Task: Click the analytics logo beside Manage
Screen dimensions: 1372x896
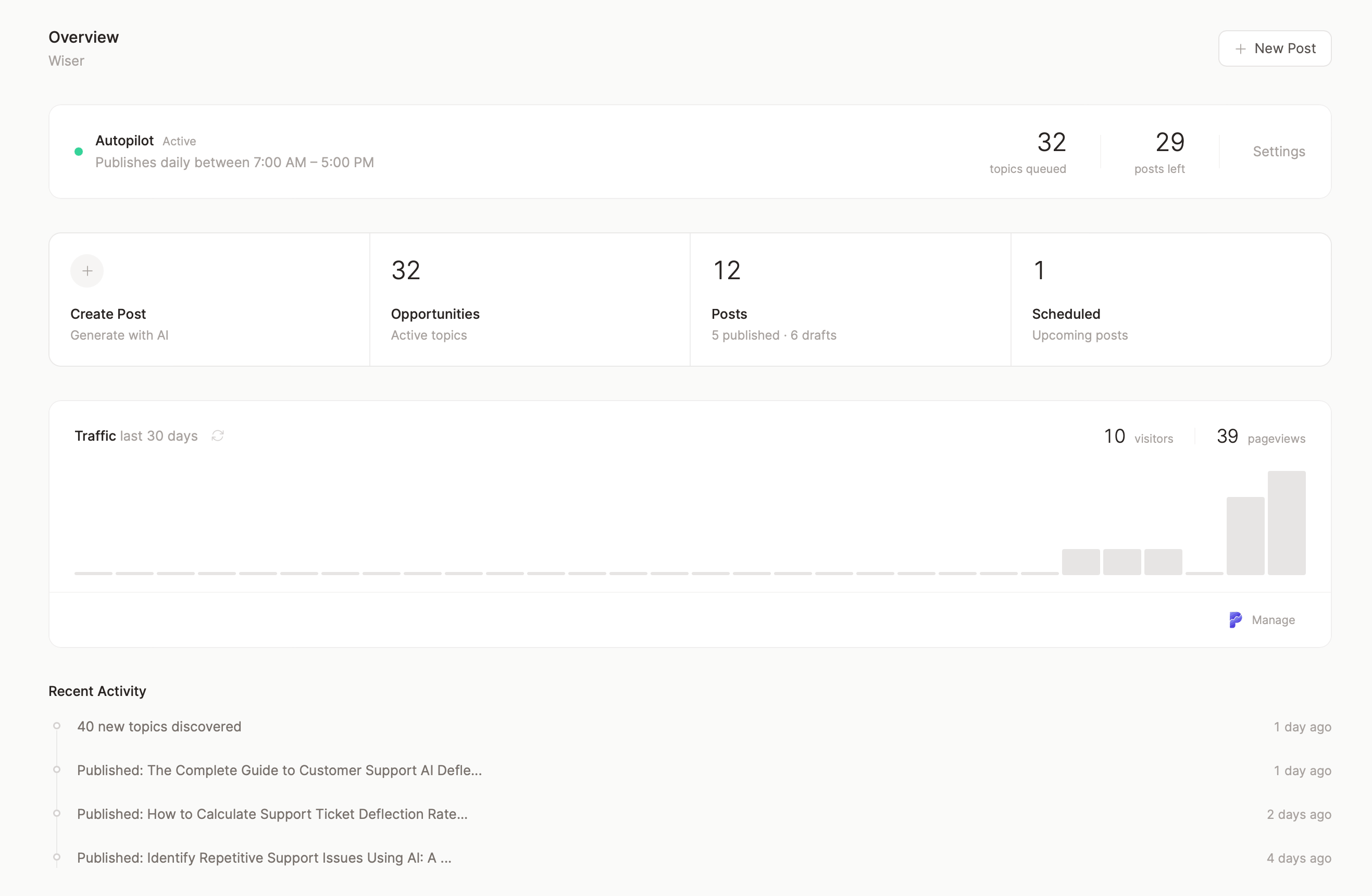Action: click(1236, 620)
